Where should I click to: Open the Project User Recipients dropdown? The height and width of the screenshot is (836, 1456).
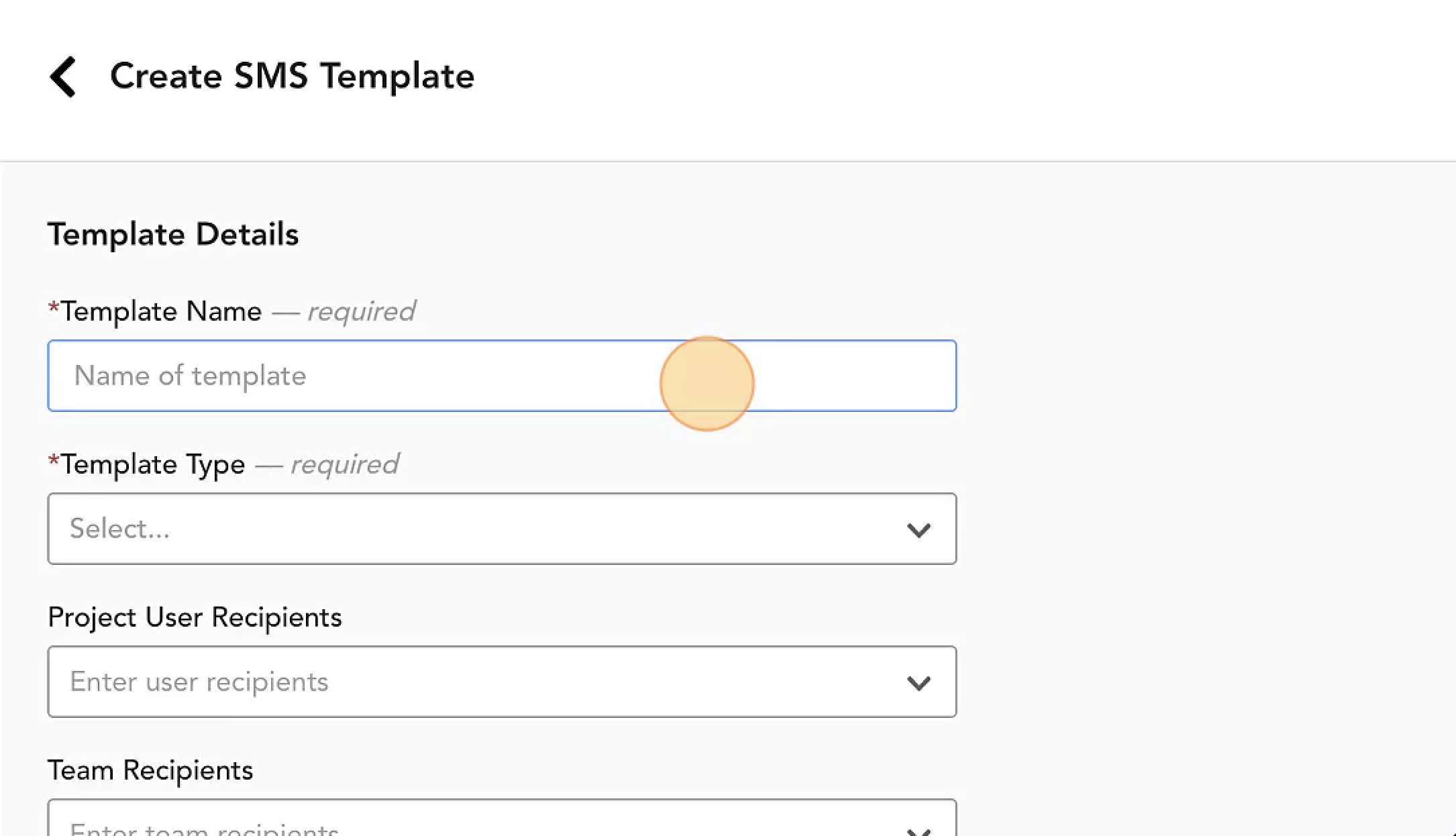(x=502, y=682)
